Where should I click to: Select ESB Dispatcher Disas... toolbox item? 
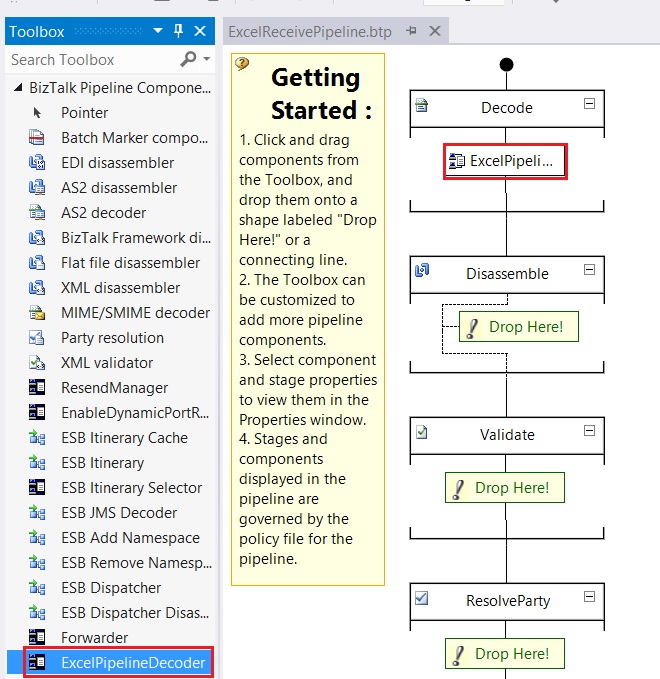pos(110,613)
